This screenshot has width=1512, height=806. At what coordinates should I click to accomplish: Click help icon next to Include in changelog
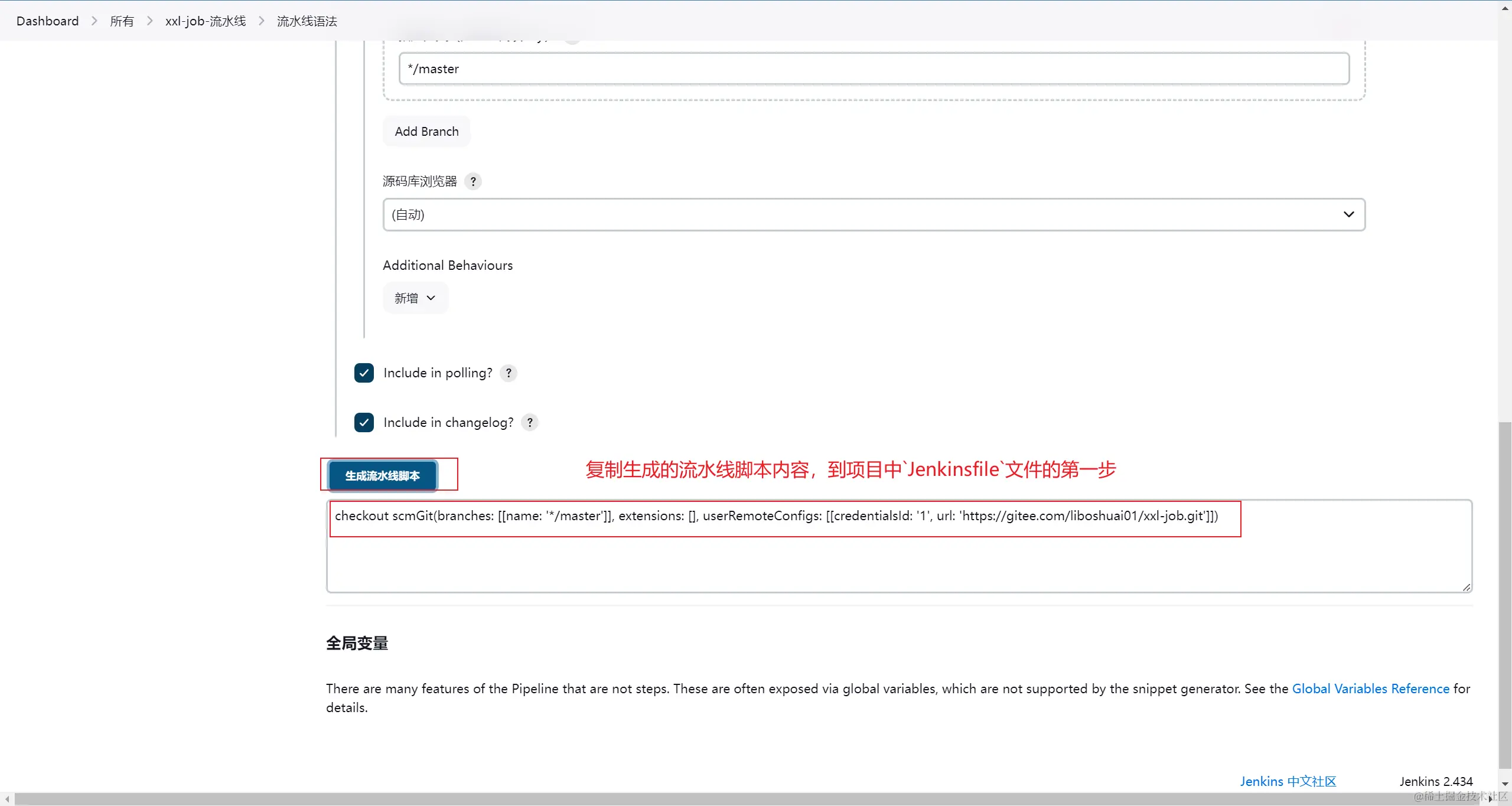[530, 423]
